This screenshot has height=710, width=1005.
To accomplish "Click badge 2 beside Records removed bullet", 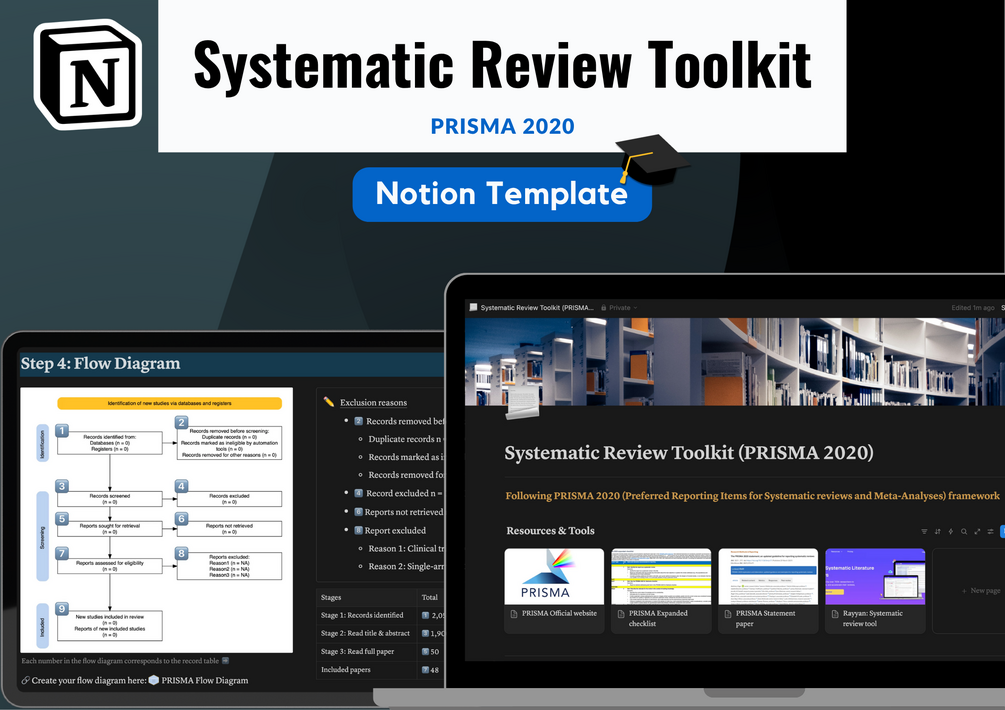I will click(x=359, y=421).
